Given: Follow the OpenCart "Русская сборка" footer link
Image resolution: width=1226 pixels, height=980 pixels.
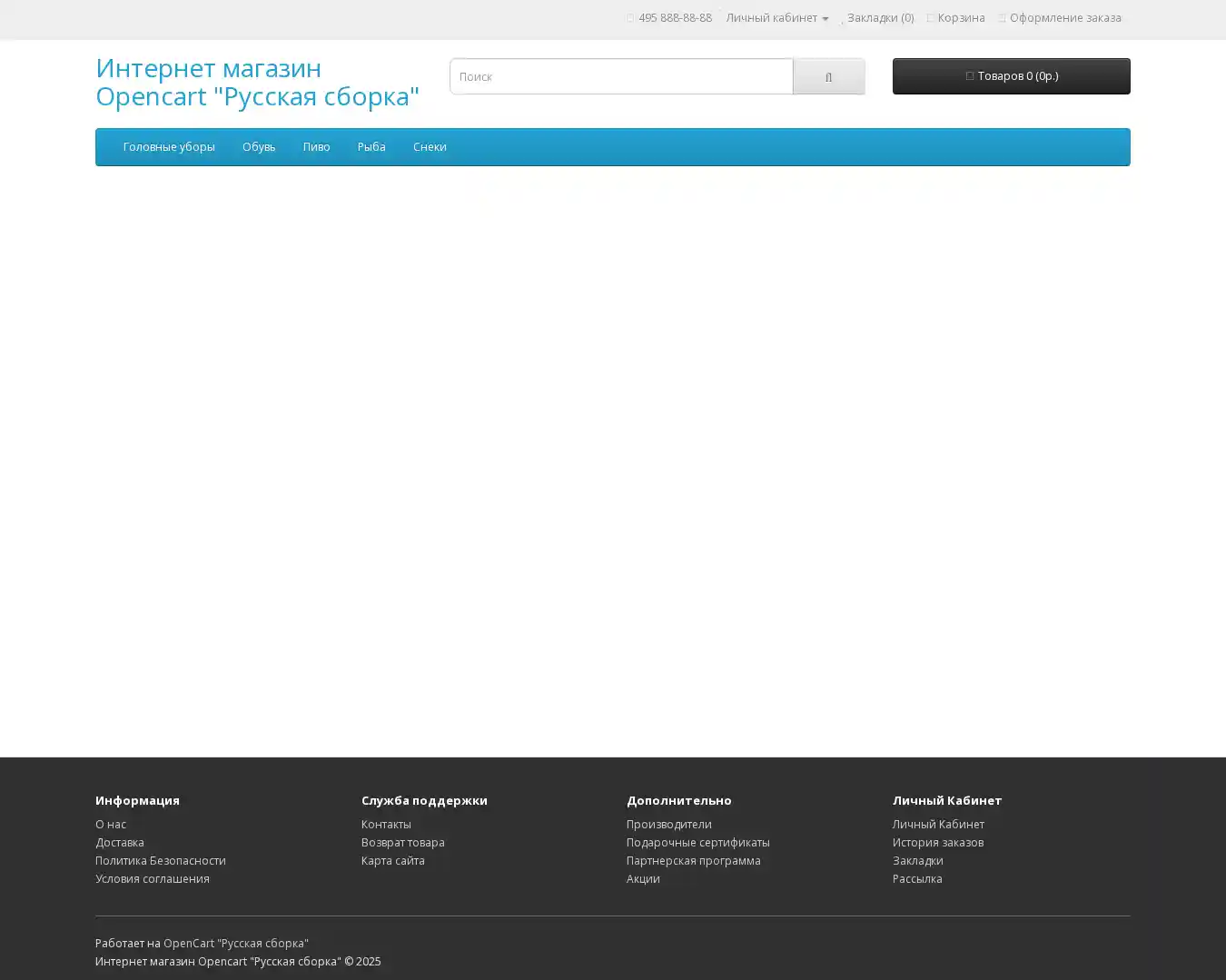Looking at the screenshot, I should pyautogui.click(x=236, y=944).
